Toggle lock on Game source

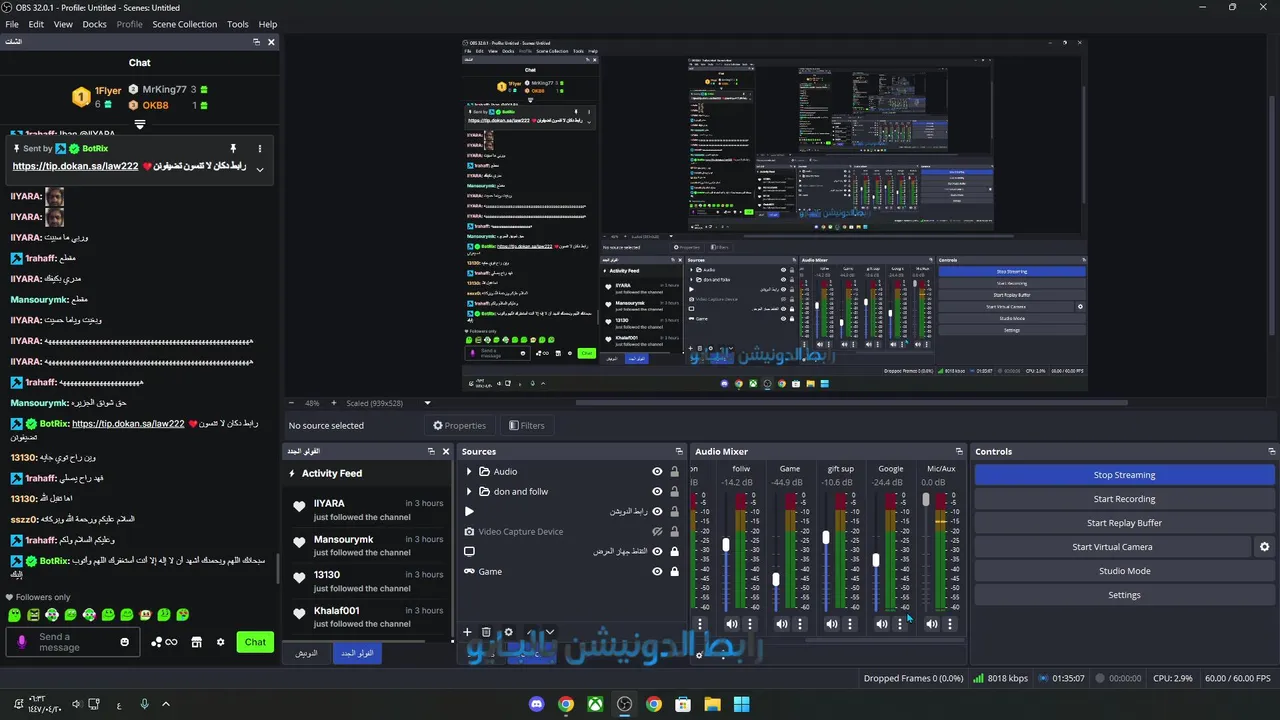pos(675,572)
